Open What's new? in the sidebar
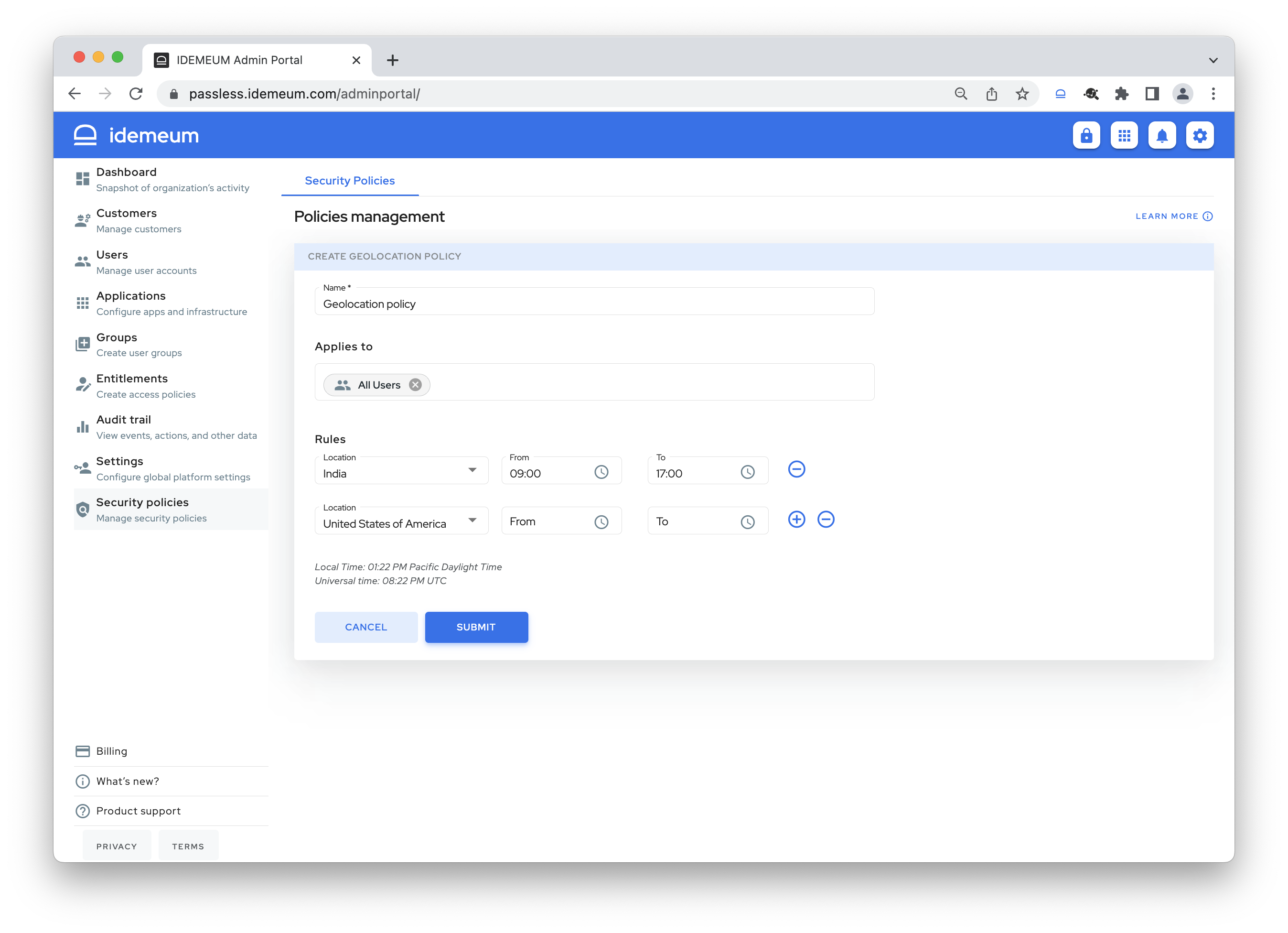Image resolution: width=1288 pixels, height=933 pixels. coord(171,781)
